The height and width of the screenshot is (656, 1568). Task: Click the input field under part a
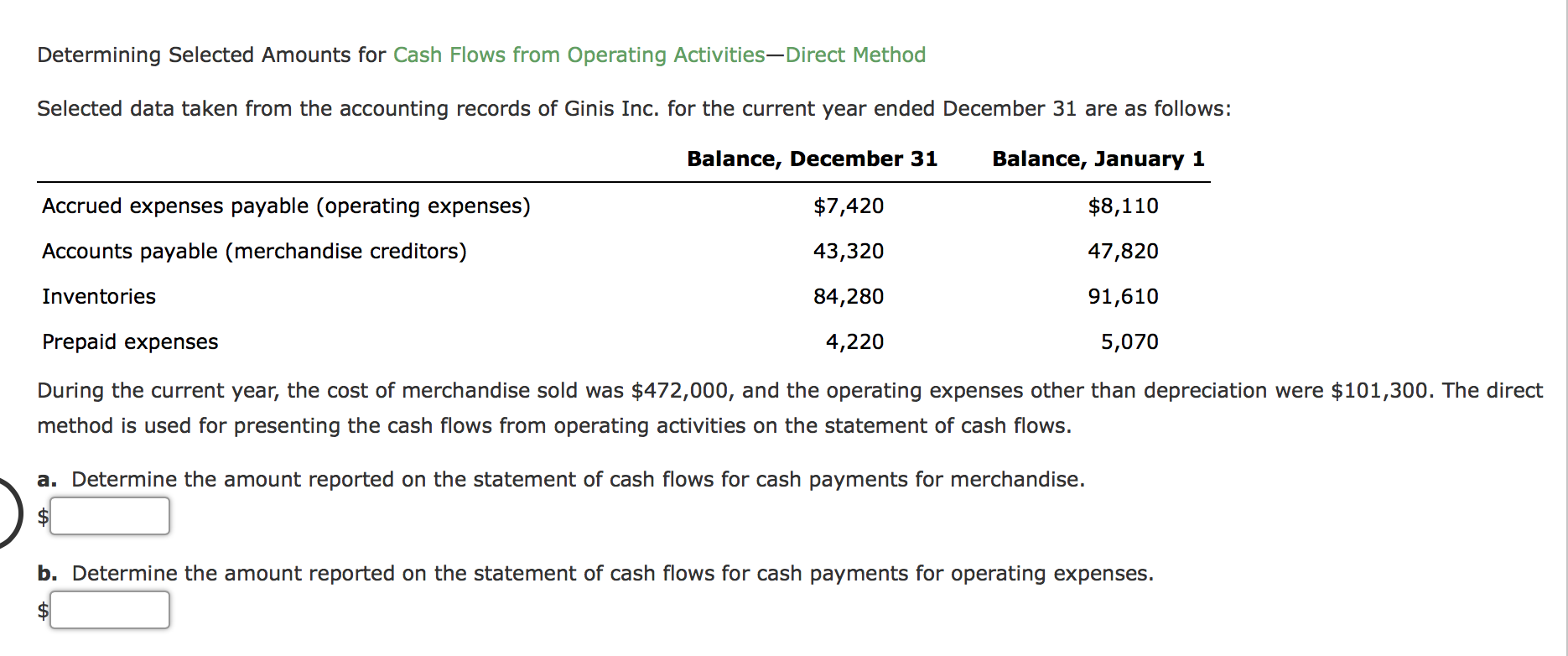click(x=109, y=515)
